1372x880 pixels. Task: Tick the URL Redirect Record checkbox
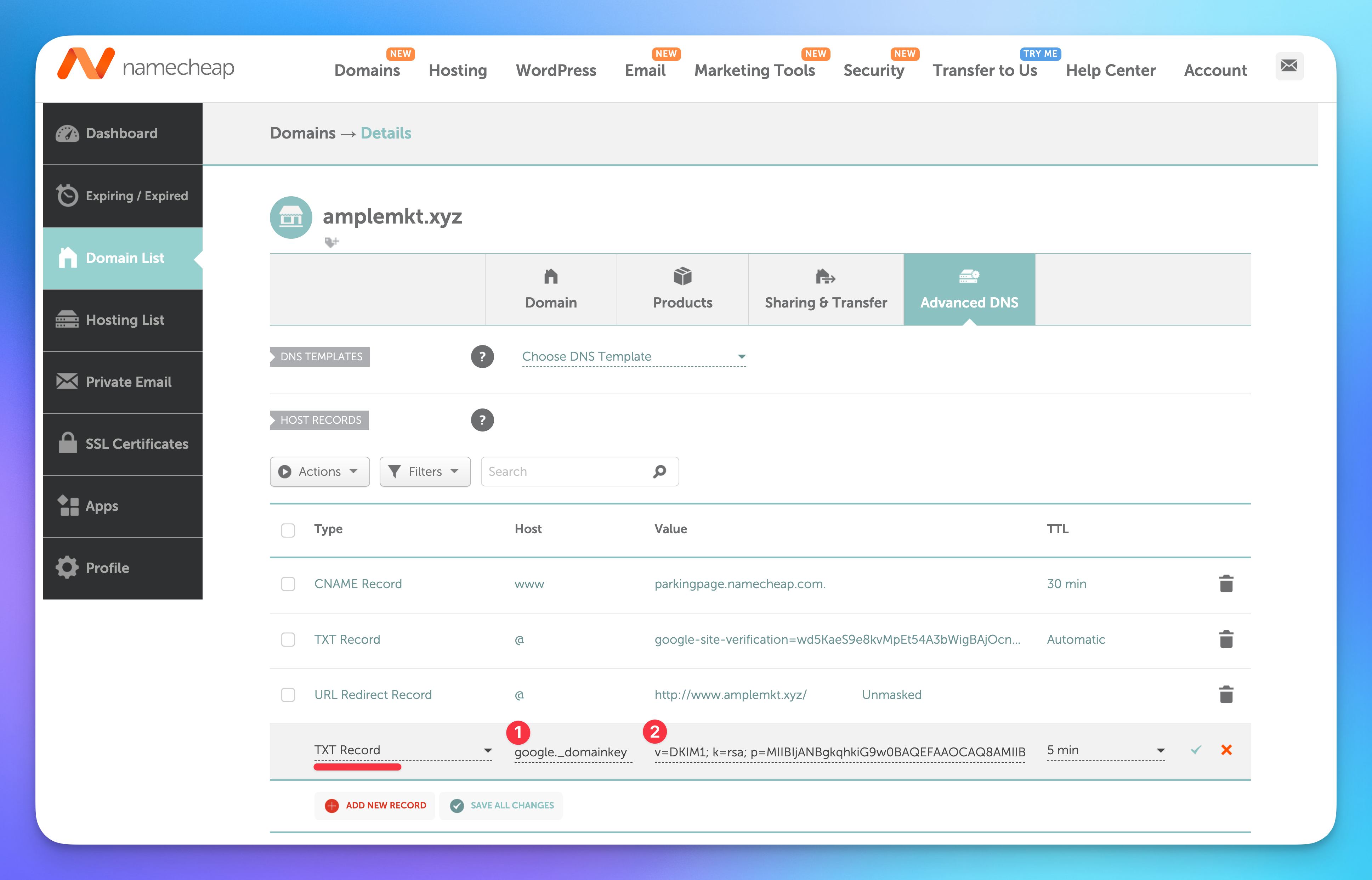(x=288, y=694)
